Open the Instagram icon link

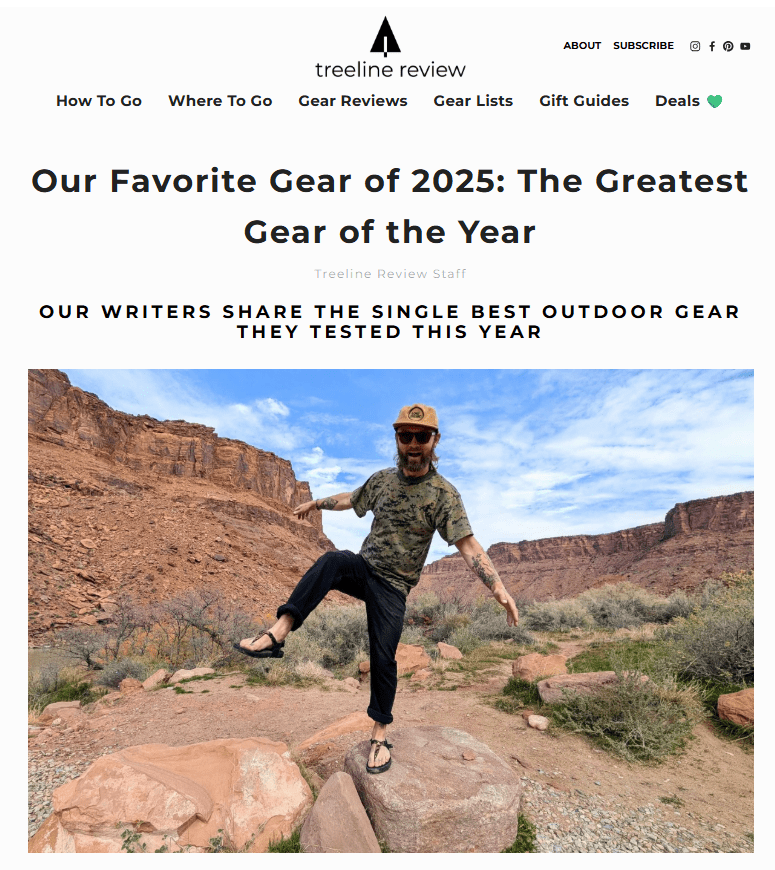coord(695,46)
